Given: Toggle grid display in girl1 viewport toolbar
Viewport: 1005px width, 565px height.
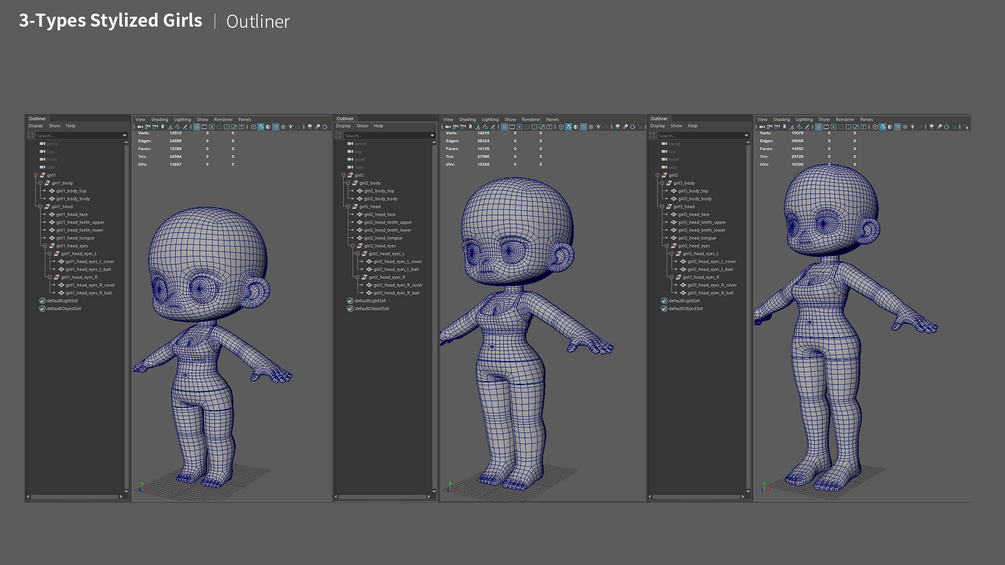Looking at the screenshot, I should point(197,127).
